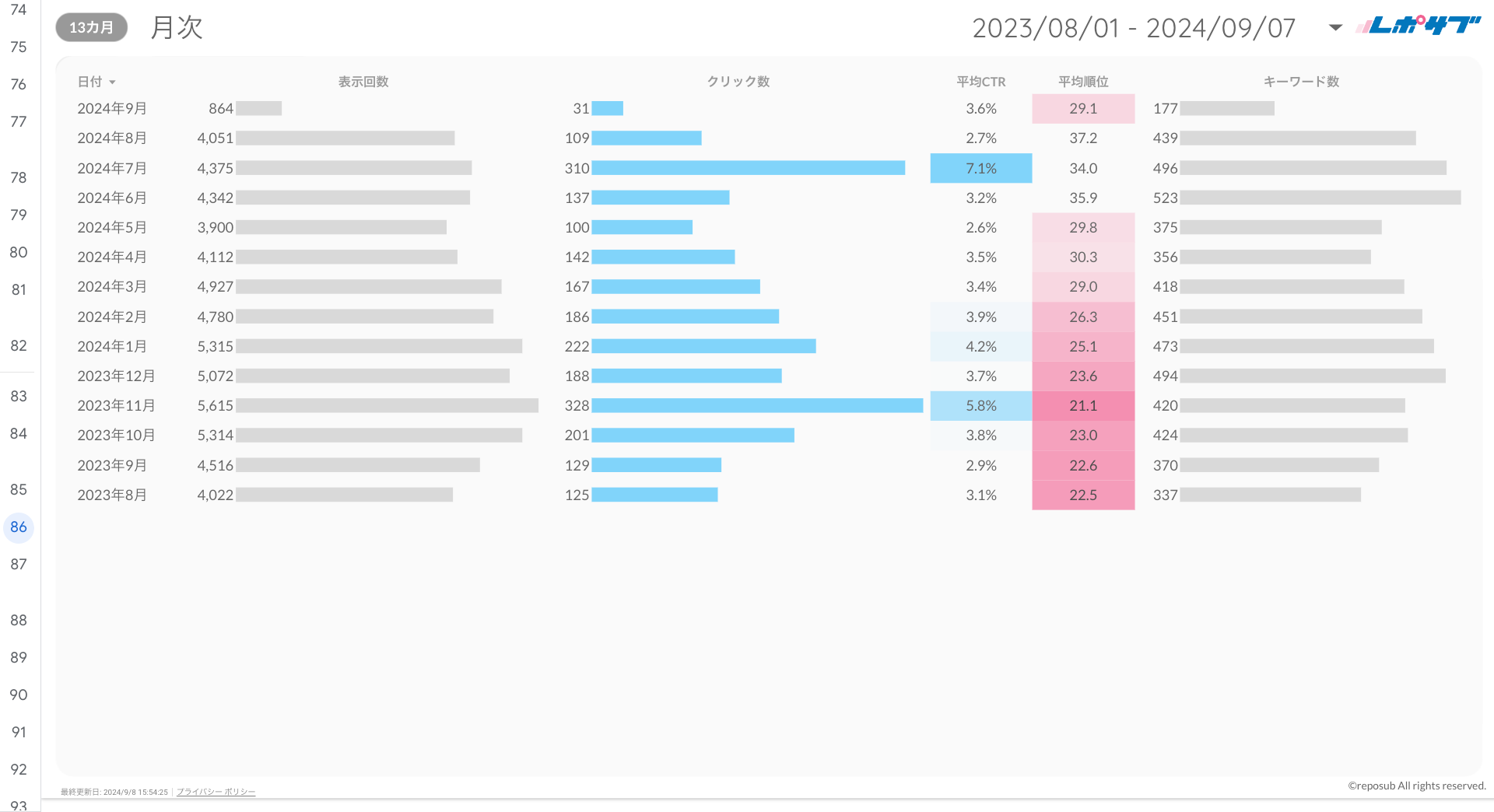Select the 21.1 pink ranking cell
The width and height of the screenshot is (1494, 812).
[1082, 405]
